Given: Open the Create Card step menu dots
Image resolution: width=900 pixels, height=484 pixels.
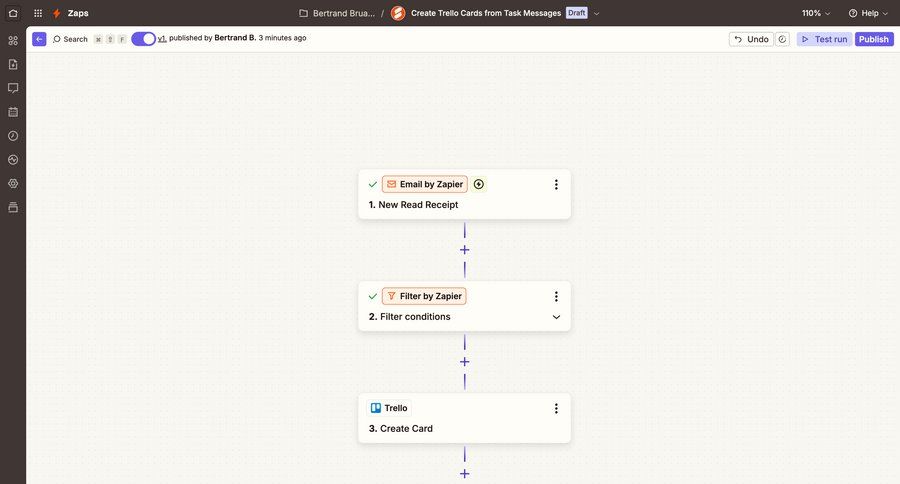Looking at the screenshot, I should coord(556,408).
